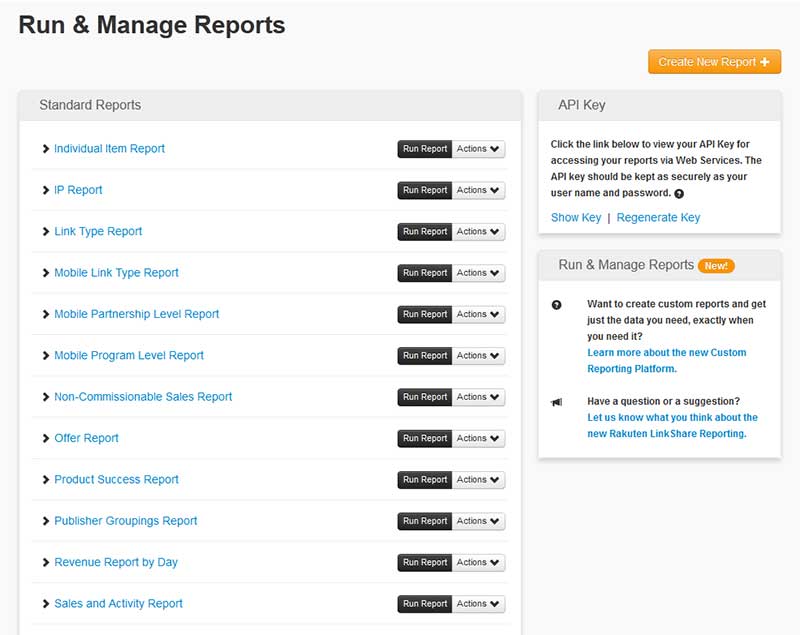
Task: Open the Publisher Groupings Report link
Action: click(125, 521)
